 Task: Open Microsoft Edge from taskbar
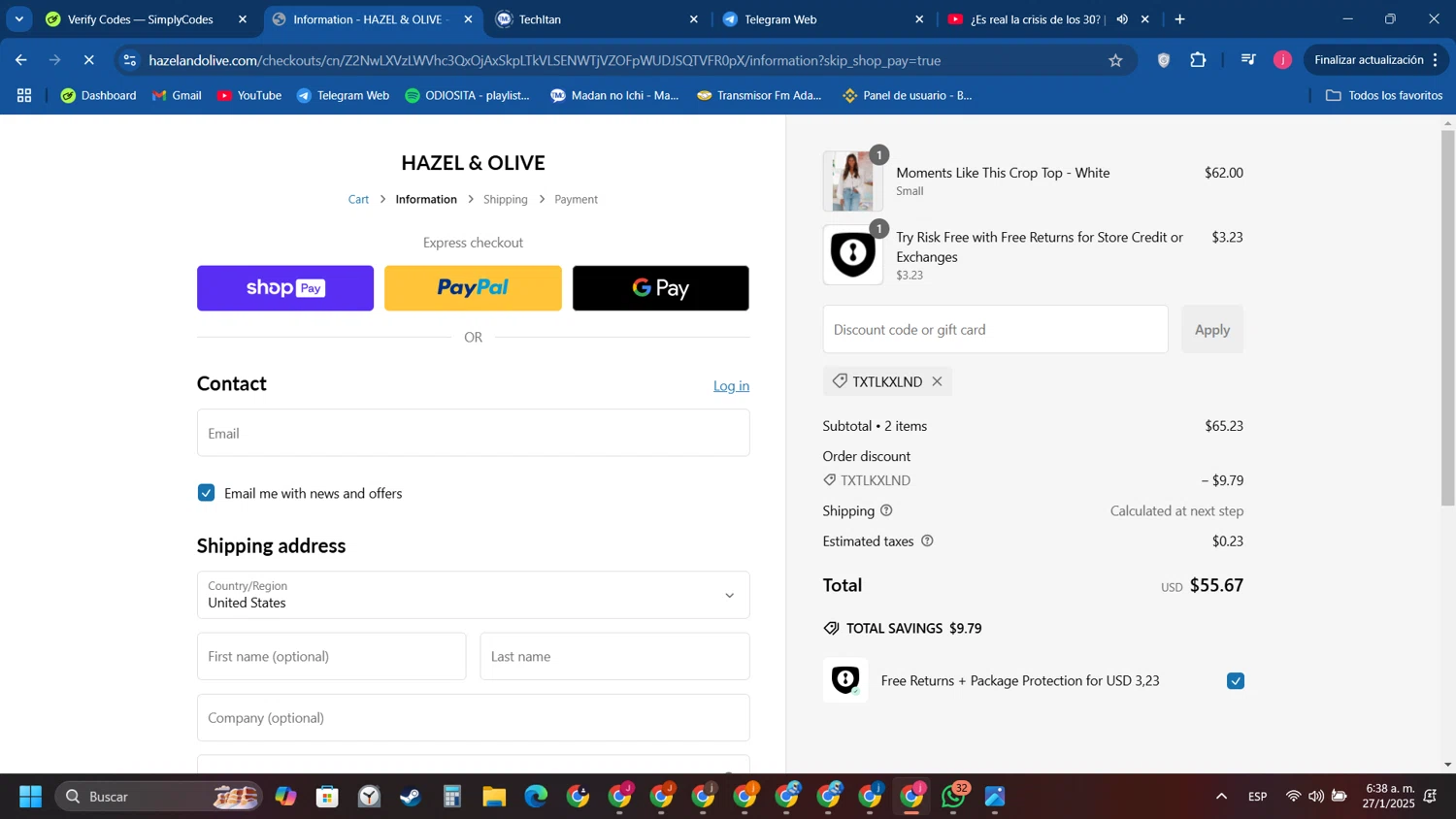tap(536, 797)
